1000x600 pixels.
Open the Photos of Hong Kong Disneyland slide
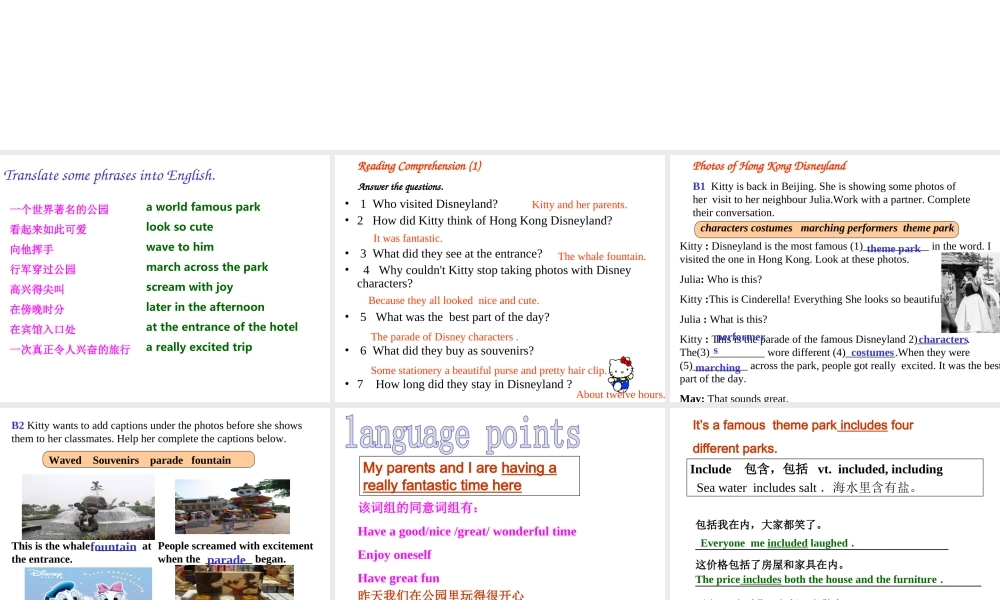835,278
